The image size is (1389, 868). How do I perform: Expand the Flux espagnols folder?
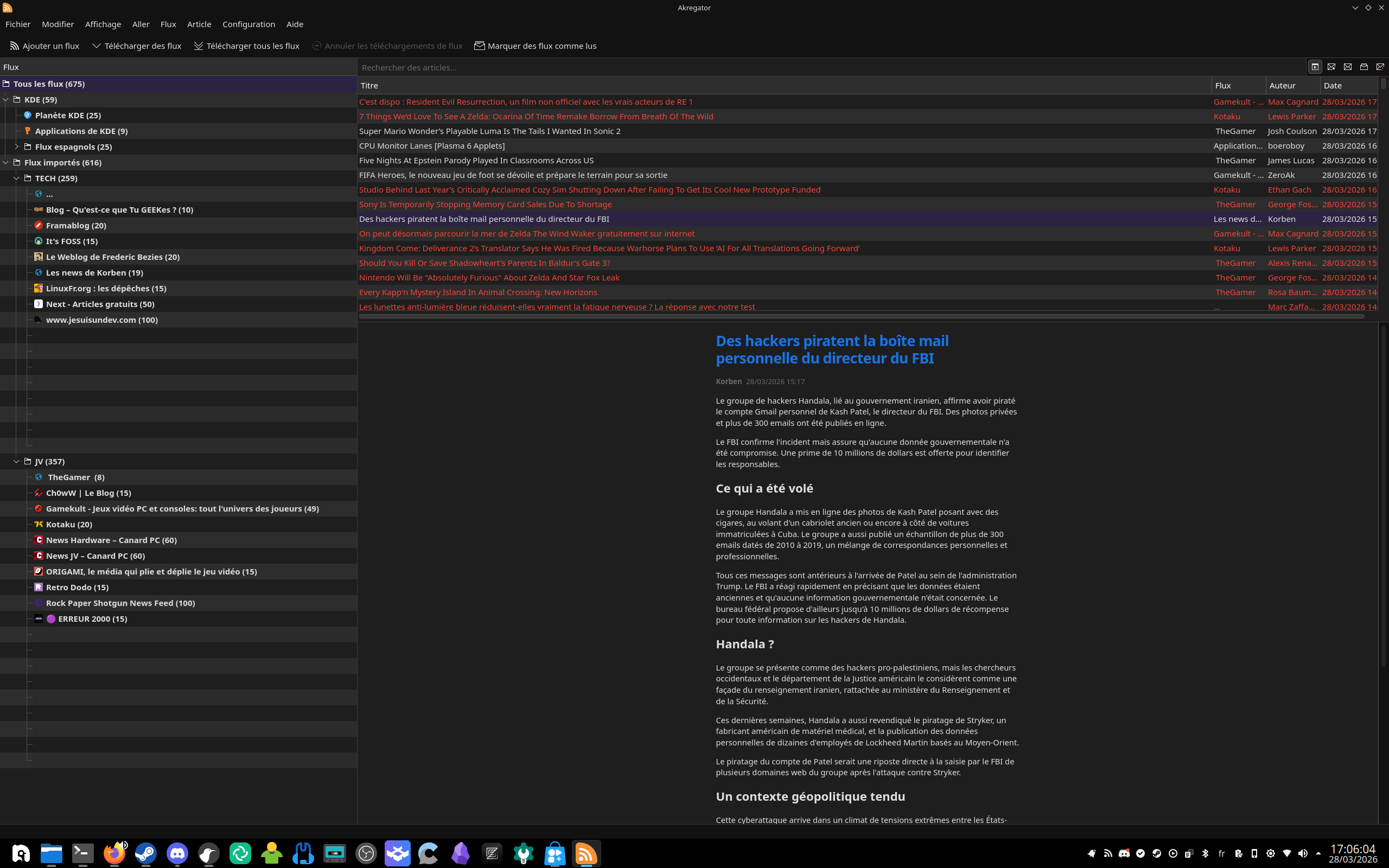pos(17,146)
